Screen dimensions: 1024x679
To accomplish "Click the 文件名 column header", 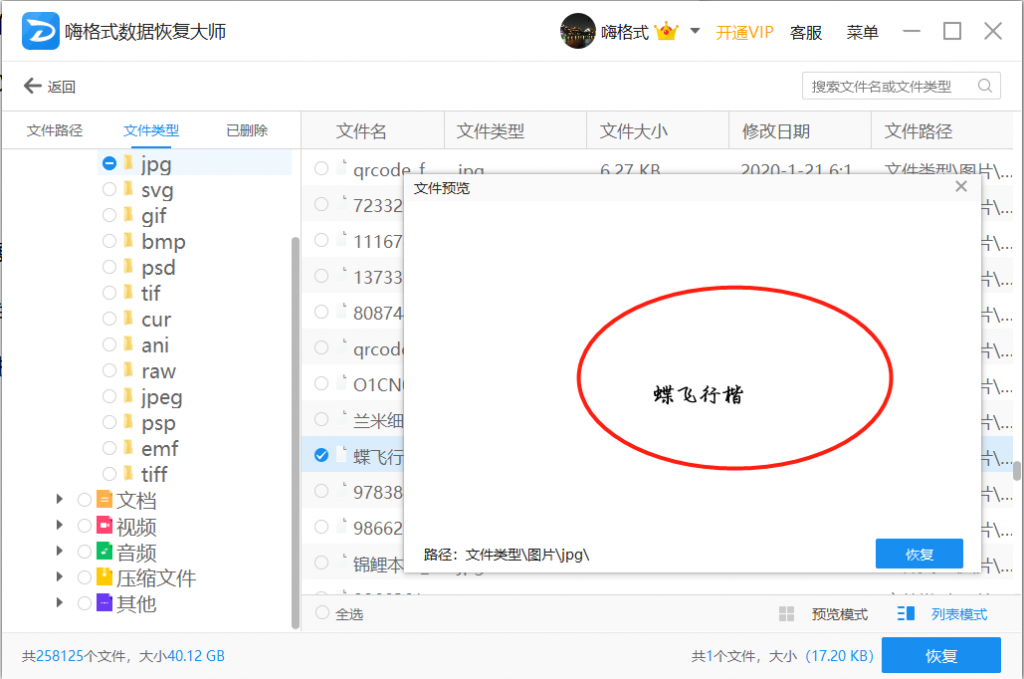I will coord(372,131).
